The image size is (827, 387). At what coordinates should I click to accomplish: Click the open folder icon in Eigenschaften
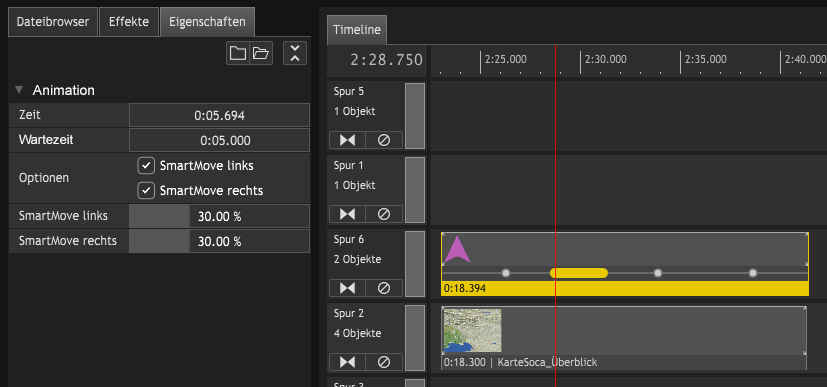pyautogui.click(x=261, y=53)
